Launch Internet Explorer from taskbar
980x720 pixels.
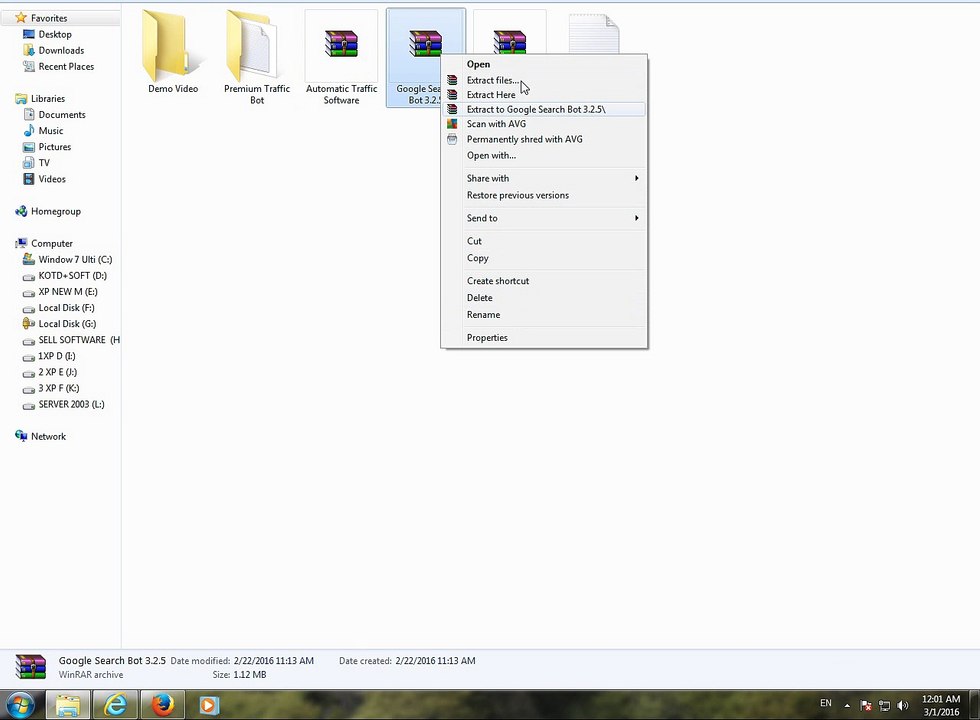click(116, 705)
